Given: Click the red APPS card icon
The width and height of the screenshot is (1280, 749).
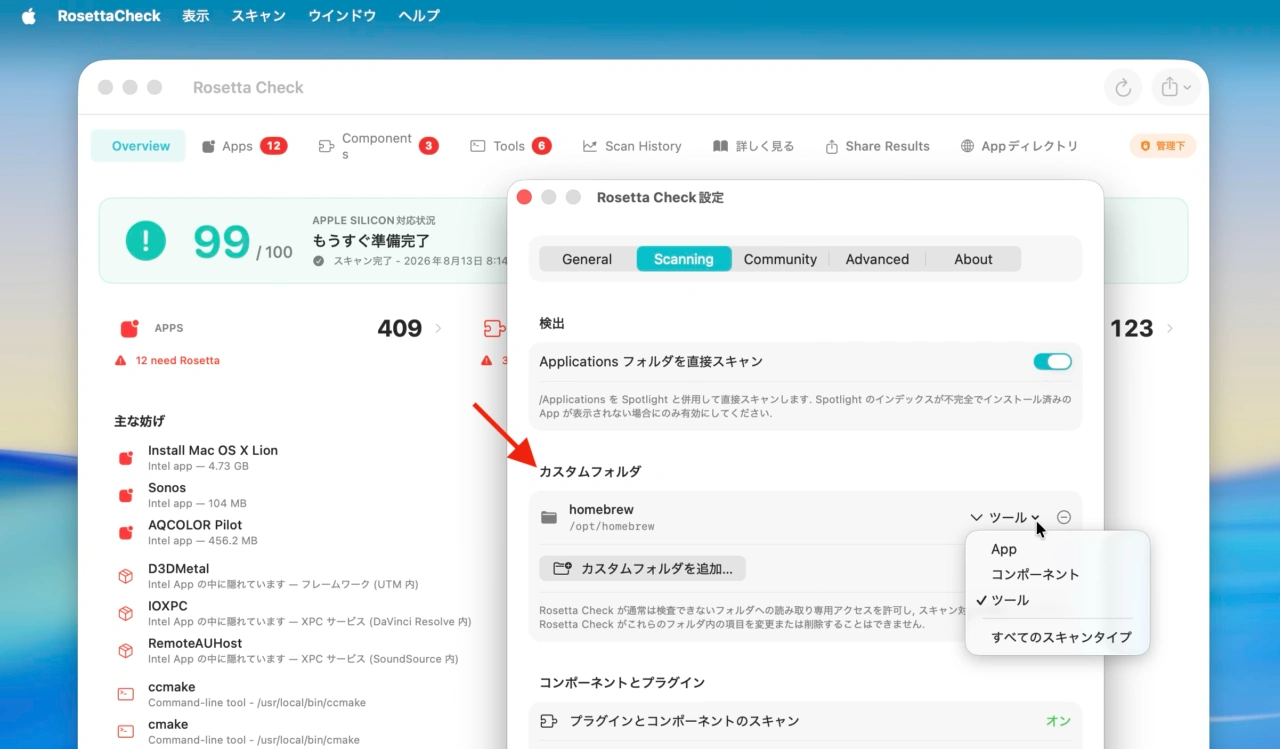Looking at the screenshot, I should [129, 328].
